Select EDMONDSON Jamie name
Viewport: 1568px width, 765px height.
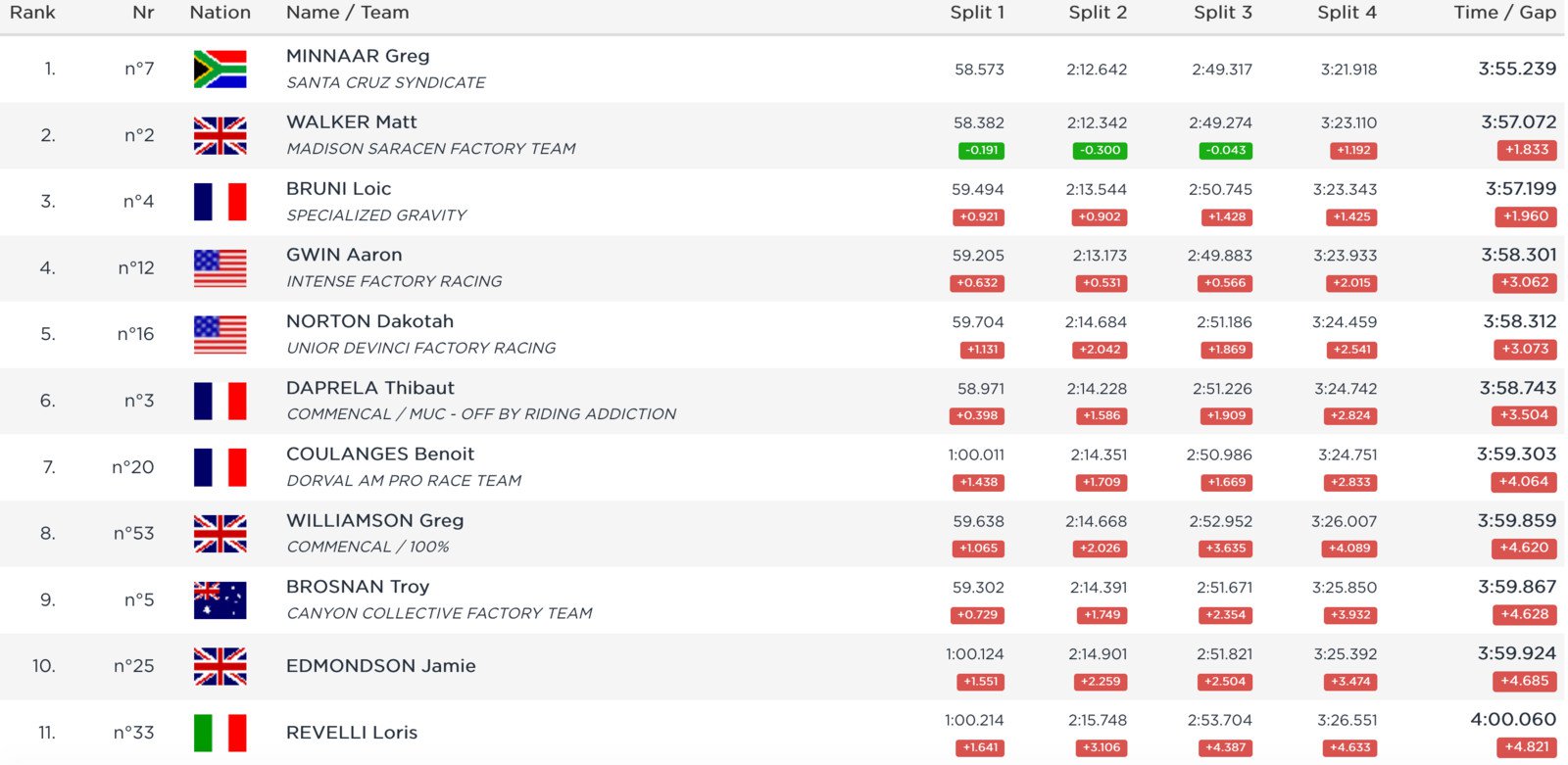tap(381, 666)
